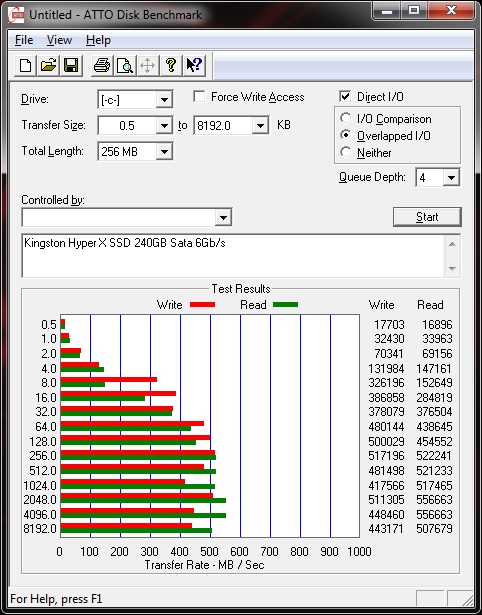The width and height of the screenshot is (482, 615).
Task: Open Print Preview toolbar icon
Action: point(125,65)
